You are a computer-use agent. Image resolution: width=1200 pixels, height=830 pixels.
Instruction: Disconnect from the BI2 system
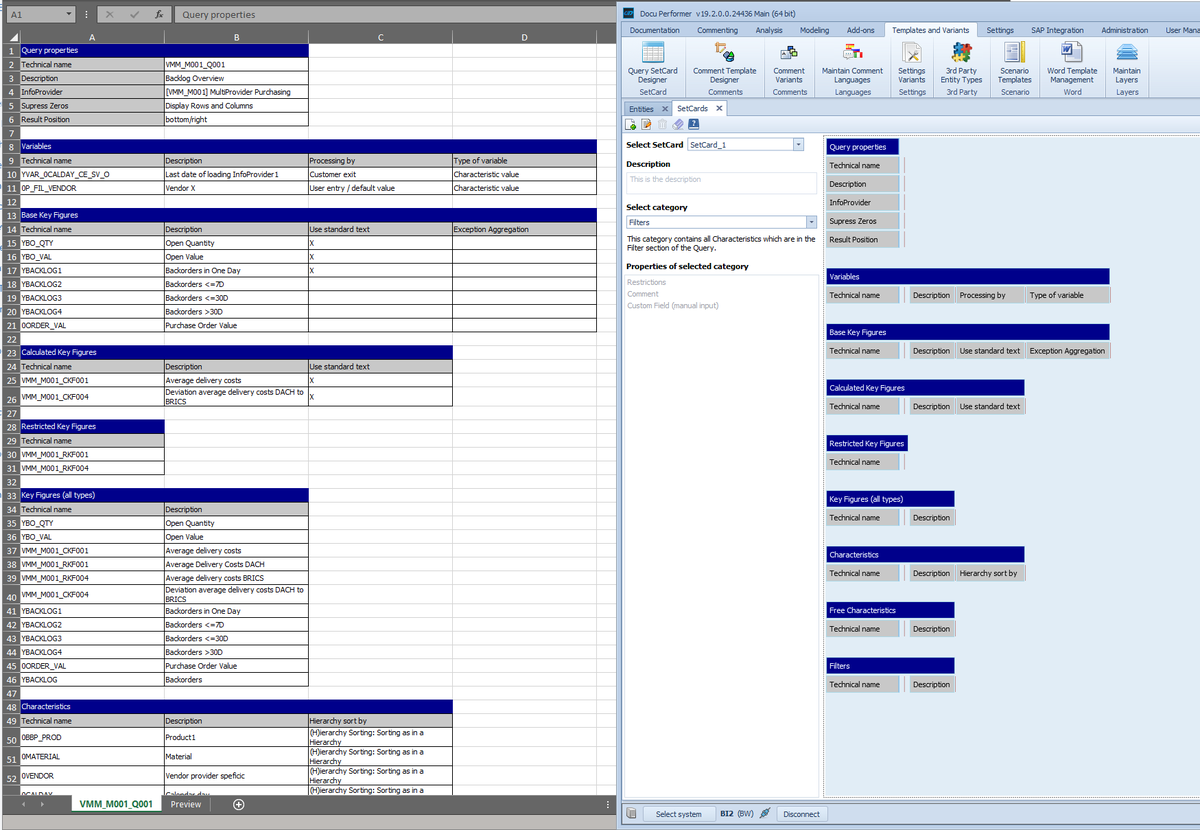[x=801, y=813]
